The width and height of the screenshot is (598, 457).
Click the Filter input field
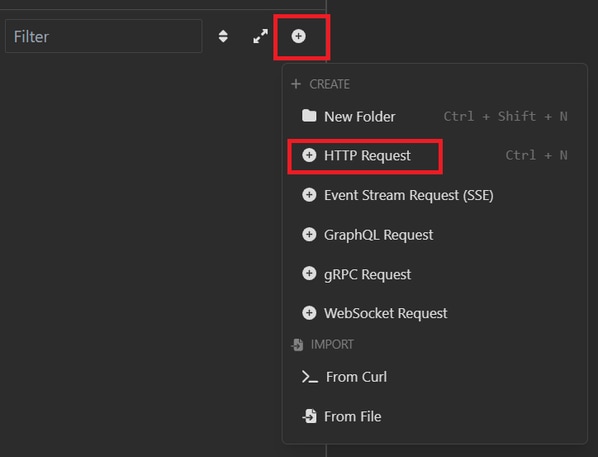pos(103,36)
